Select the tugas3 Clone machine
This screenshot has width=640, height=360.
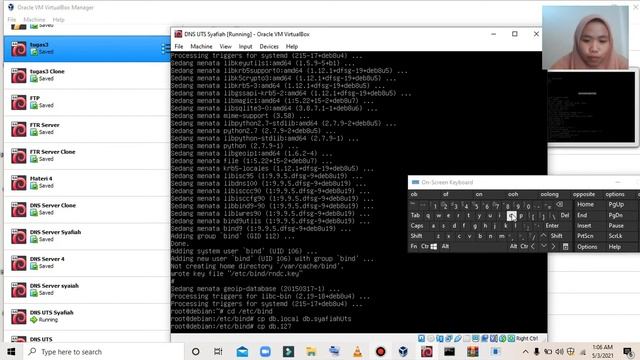(87, 76)
